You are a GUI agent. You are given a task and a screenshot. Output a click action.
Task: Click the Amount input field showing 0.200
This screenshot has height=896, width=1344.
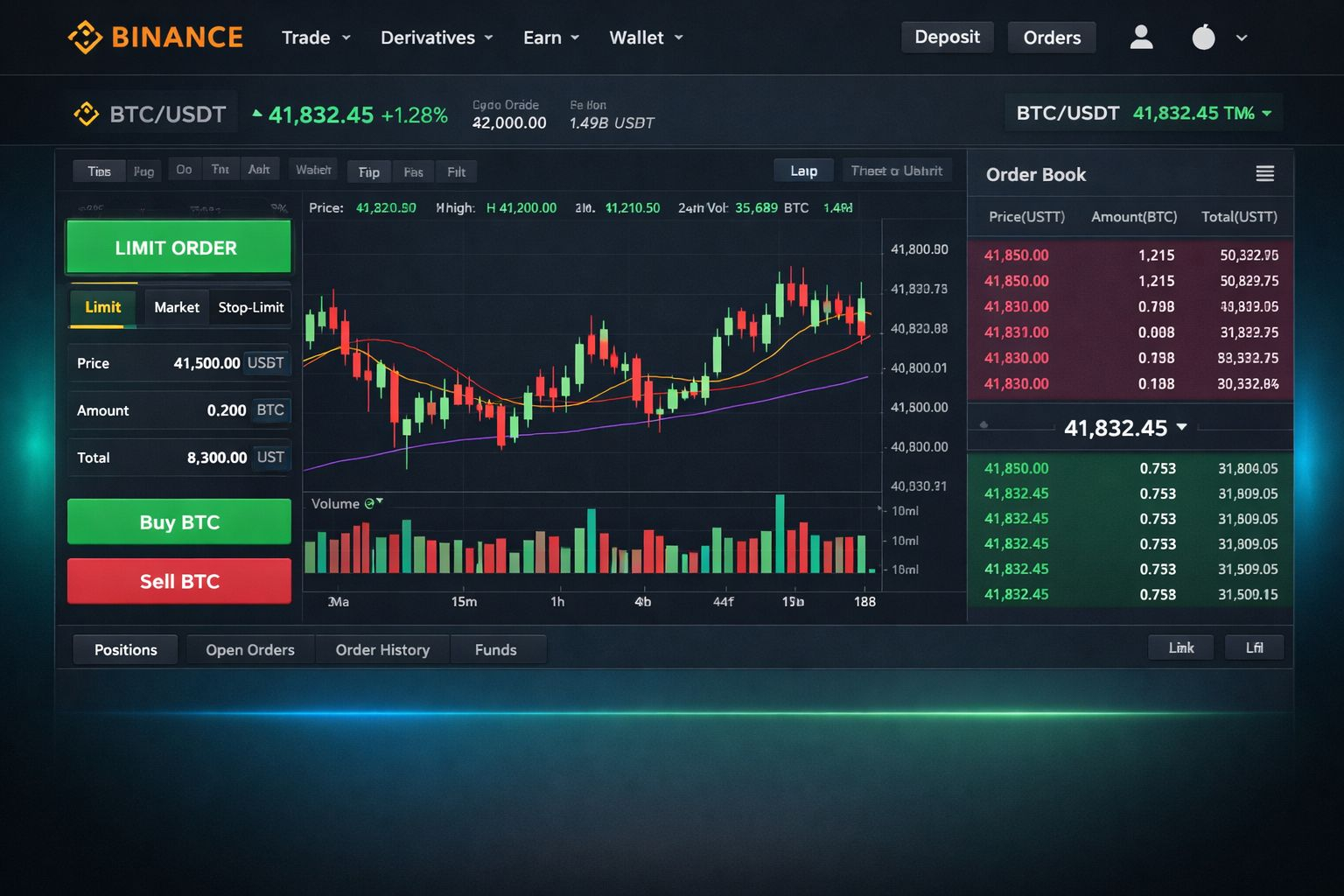179,409
